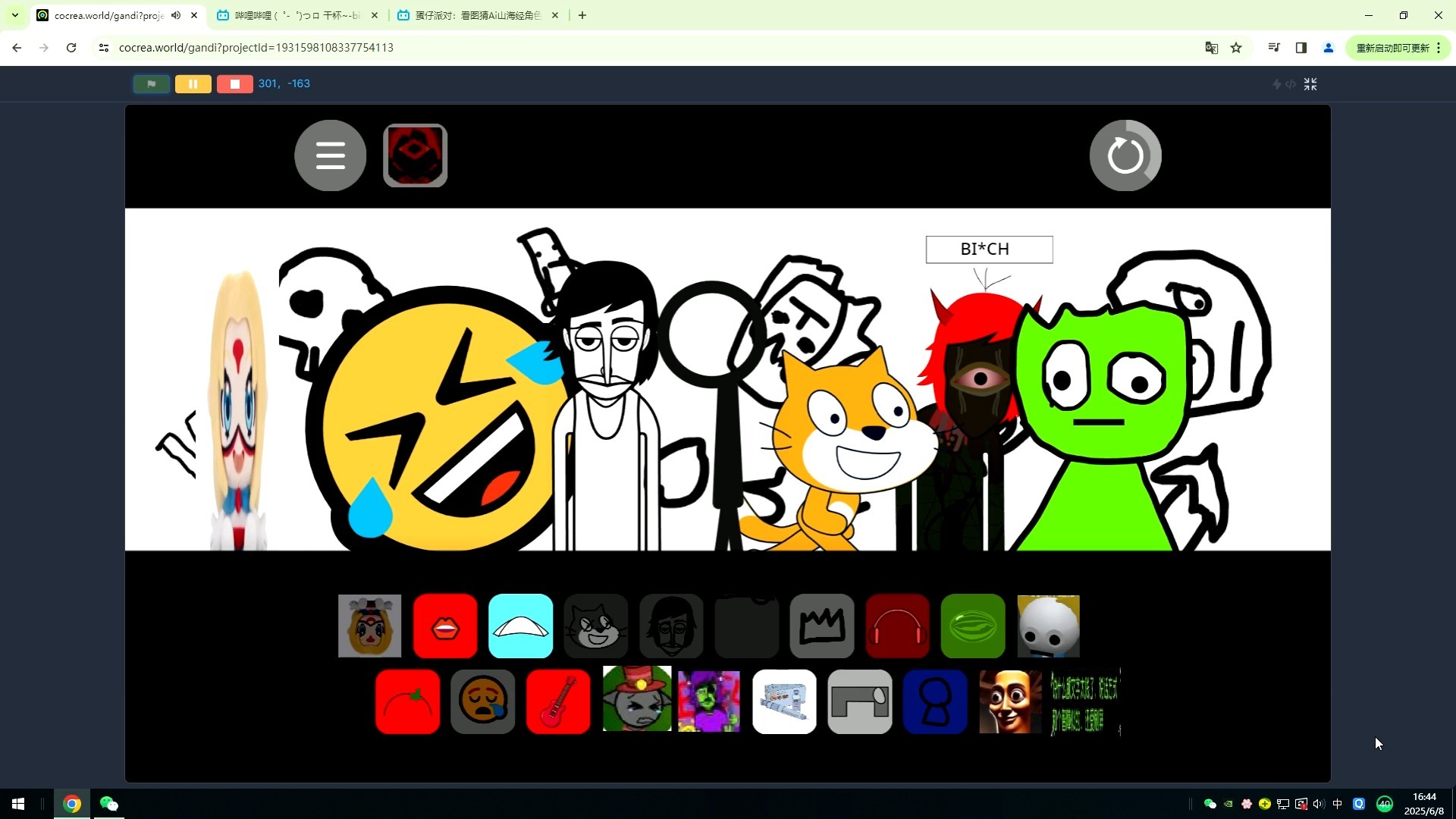This screenshot has height=819, width=1456.
Task: Select the opera mask doll icon
Action: click(x=370, y=626)
